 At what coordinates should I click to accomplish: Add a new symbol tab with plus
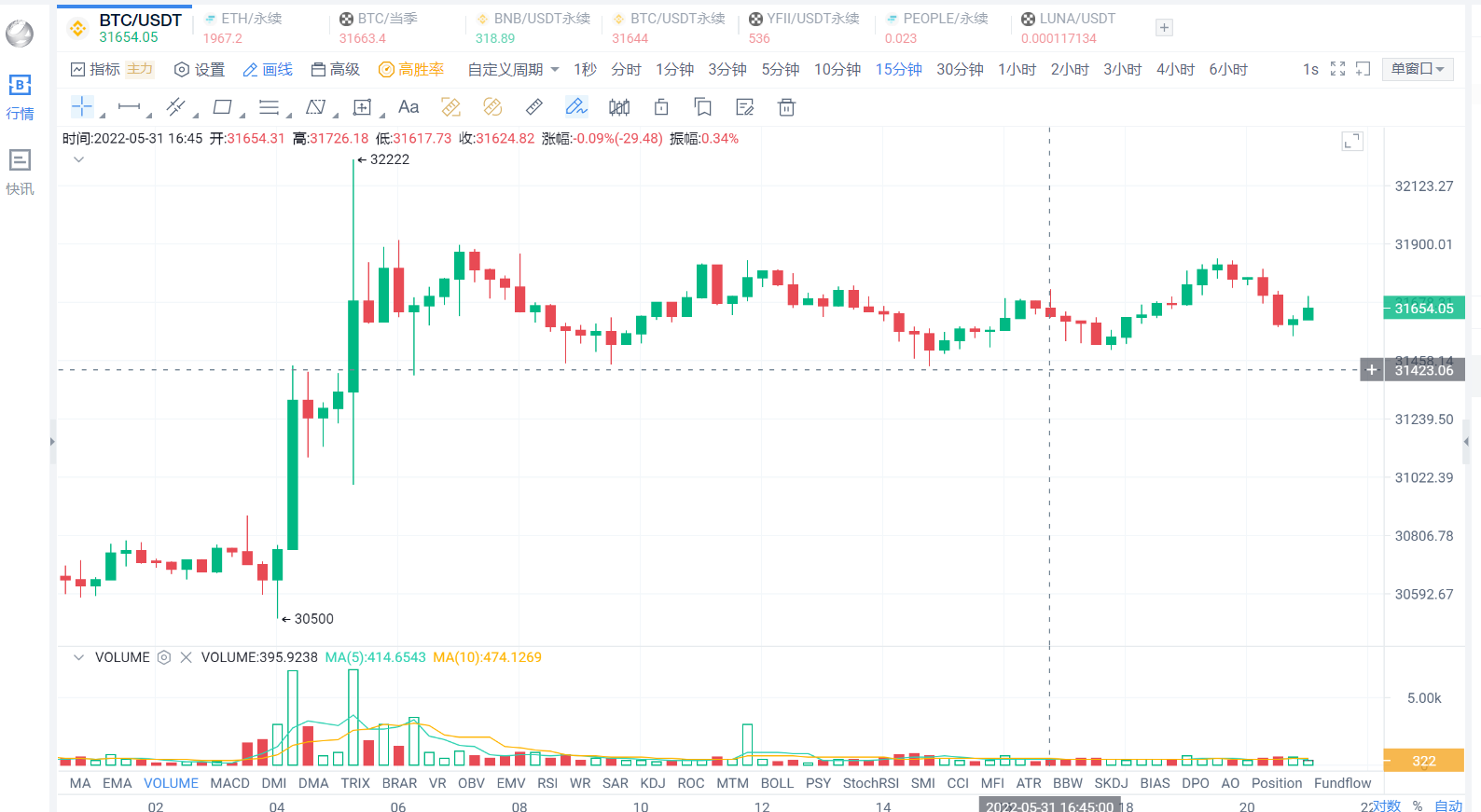1164,28
